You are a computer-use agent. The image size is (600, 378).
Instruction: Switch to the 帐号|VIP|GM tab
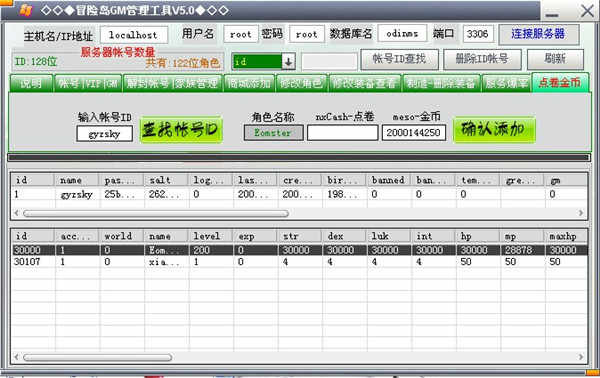88,83
